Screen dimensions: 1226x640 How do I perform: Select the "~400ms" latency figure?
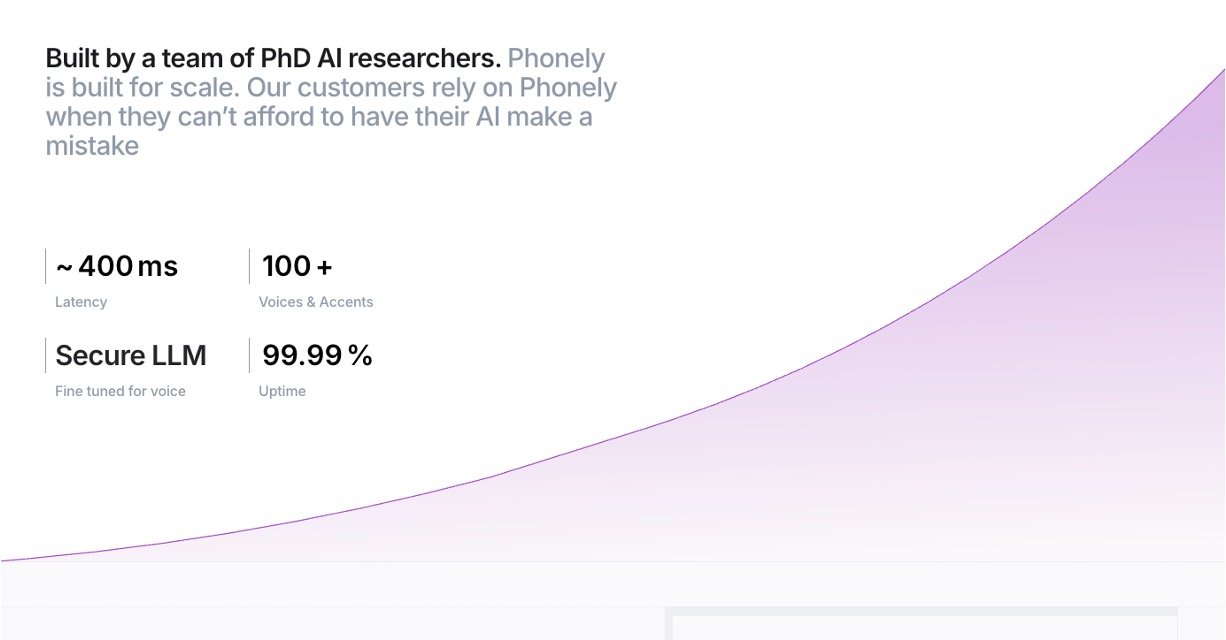click(x=116, y=266)
